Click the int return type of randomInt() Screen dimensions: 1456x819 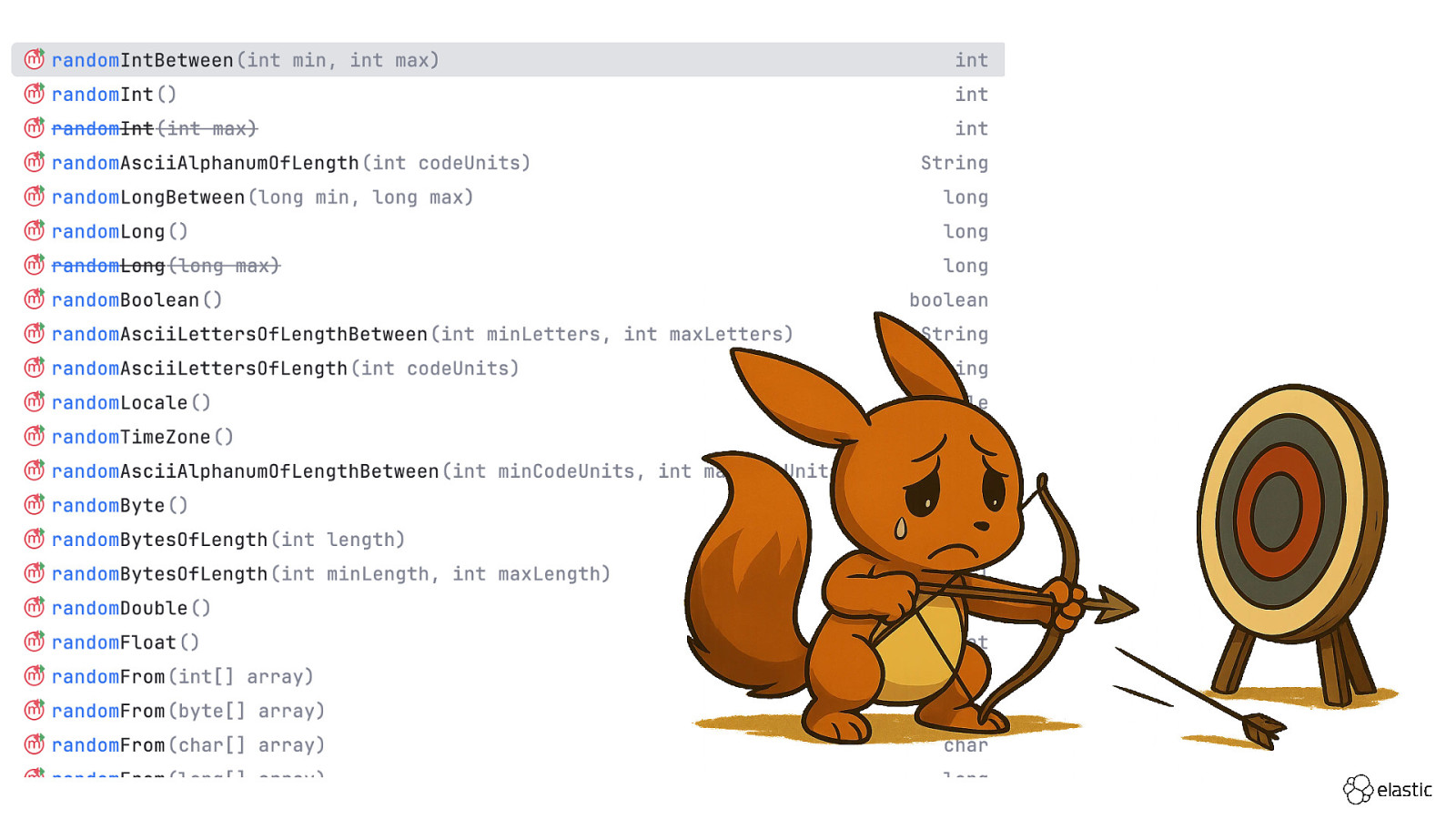972,95
